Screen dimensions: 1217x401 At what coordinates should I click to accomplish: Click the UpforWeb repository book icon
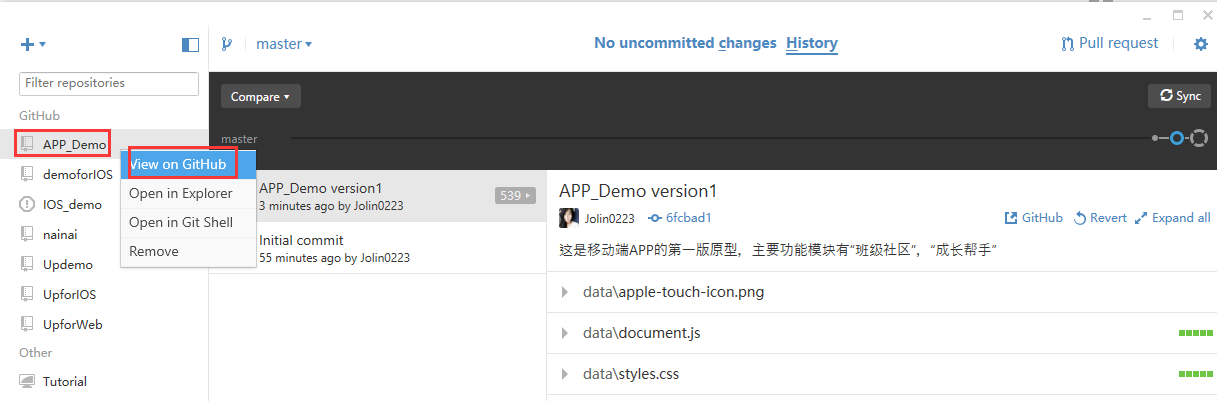27,324
